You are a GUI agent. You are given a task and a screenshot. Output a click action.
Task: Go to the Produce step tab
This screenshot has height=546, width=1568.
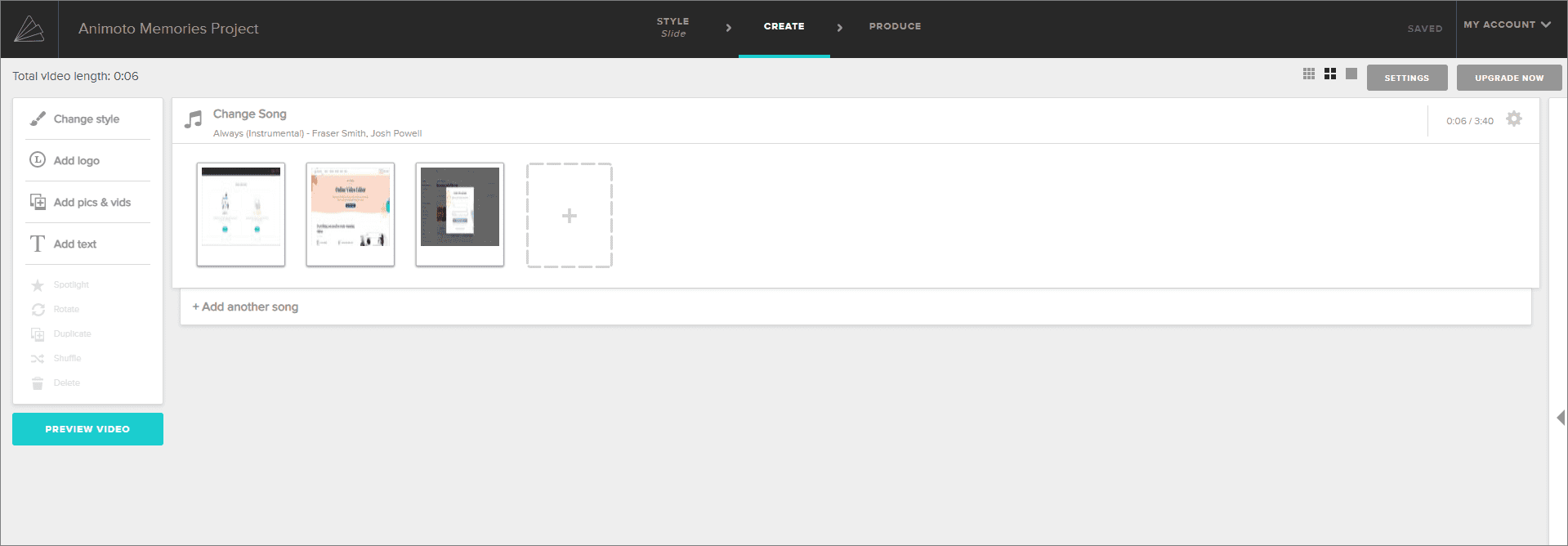tap(895, 27)
